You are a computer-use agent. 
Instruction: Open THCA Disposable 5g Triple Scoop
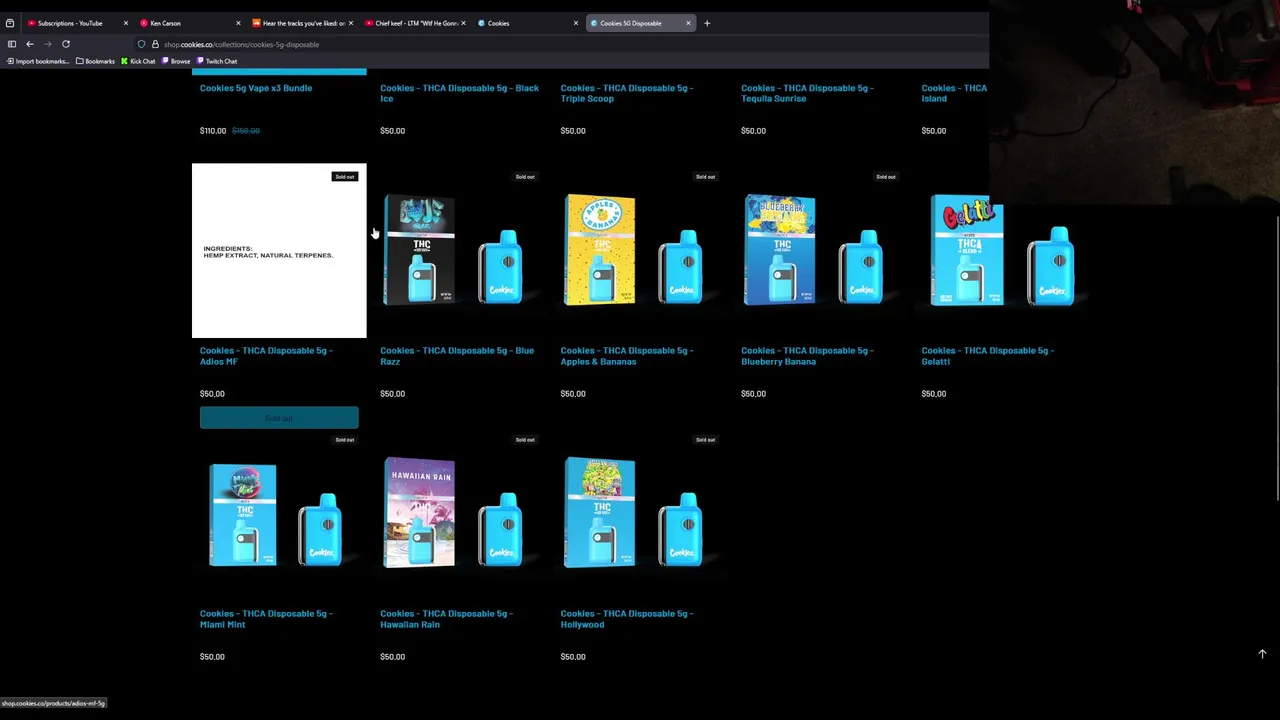coord(627,93)
